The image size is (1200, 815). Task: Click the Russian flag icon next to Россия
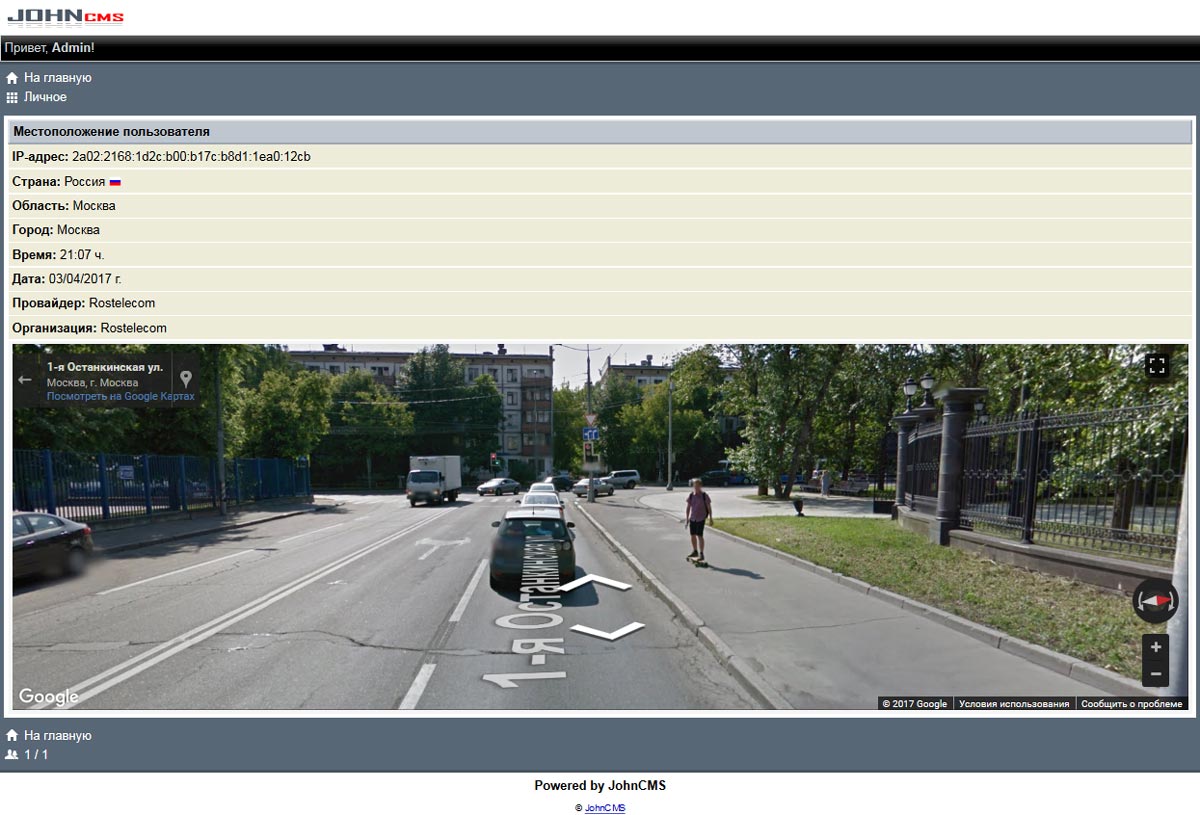(115, 182)
